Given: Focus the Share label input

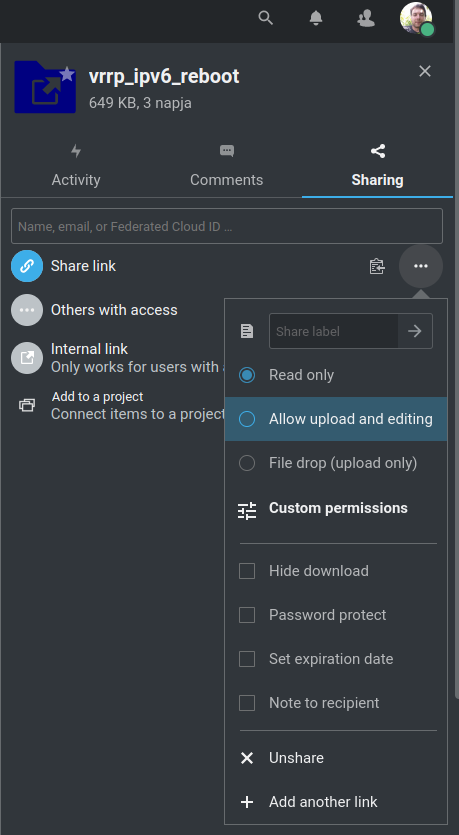Looking at the screenshot, I should pos(334,331).
